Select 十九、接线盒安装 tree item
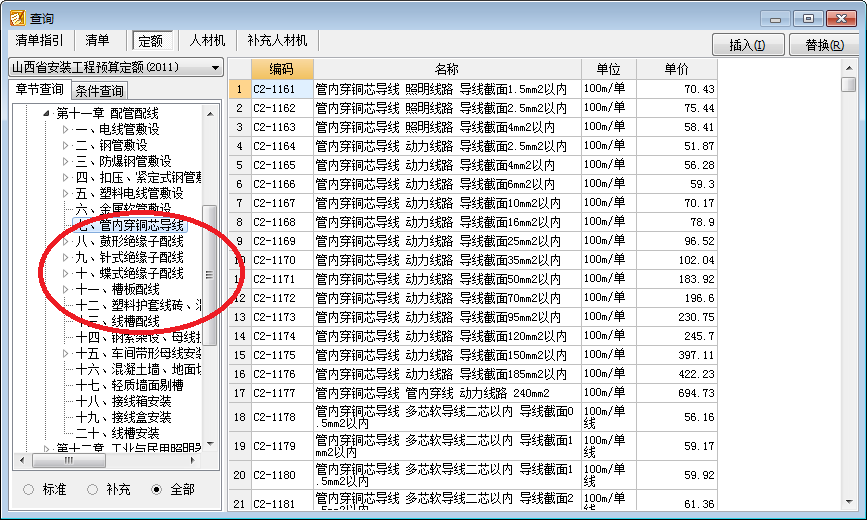The height and width of the screenshot is (520, 867). tap(124, 417)
